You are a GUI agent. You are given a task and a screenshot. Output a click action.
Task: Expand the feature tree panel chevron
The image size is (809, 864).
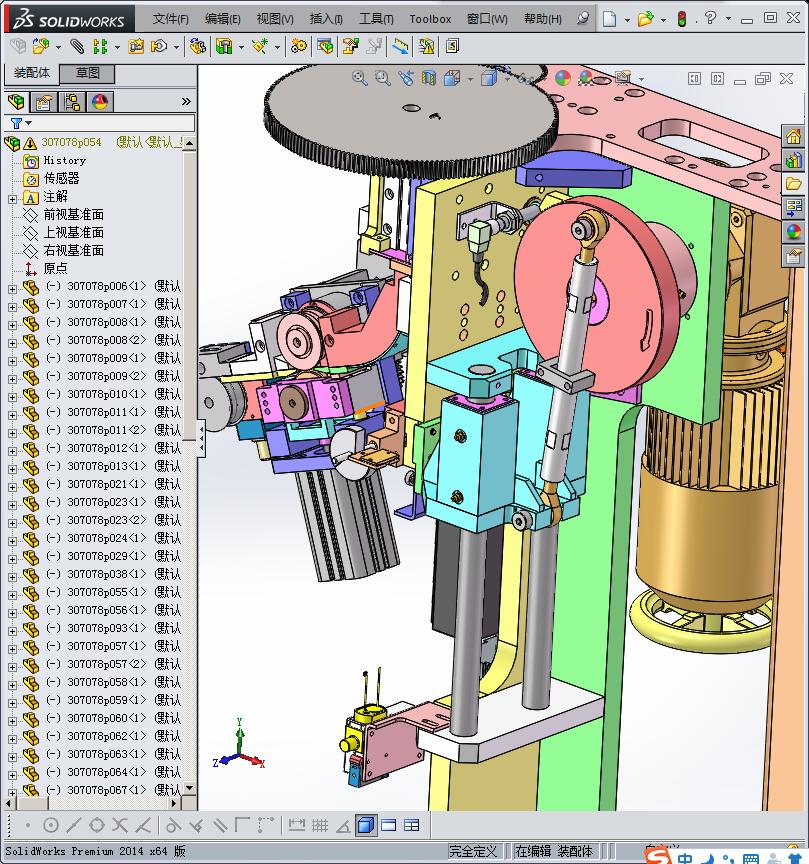click(186, 101)
